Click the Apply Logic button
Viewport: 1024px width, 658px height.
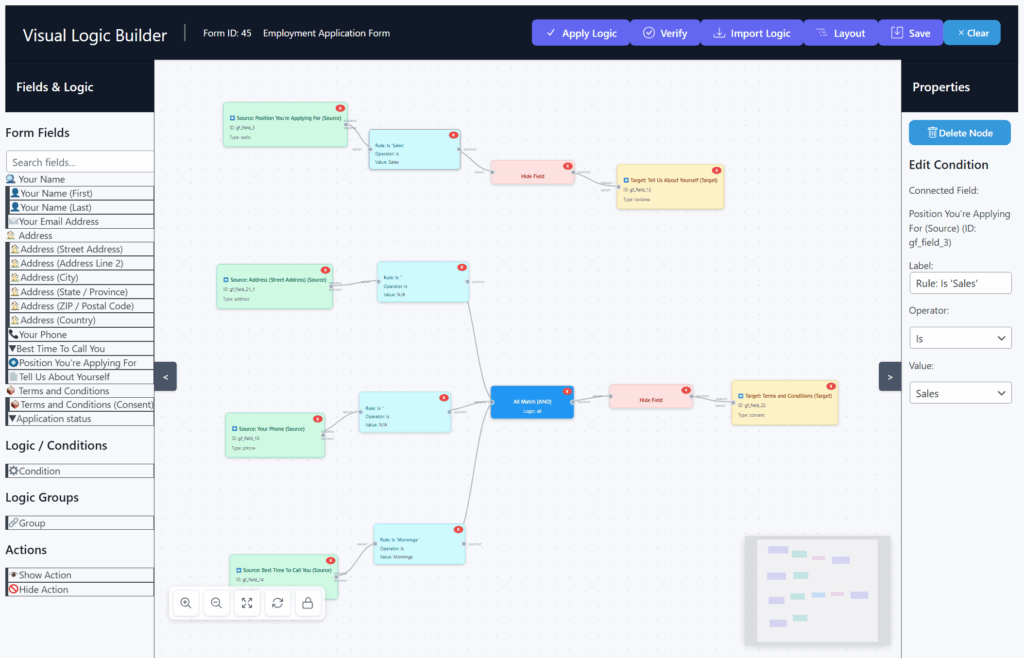[581, 33]
